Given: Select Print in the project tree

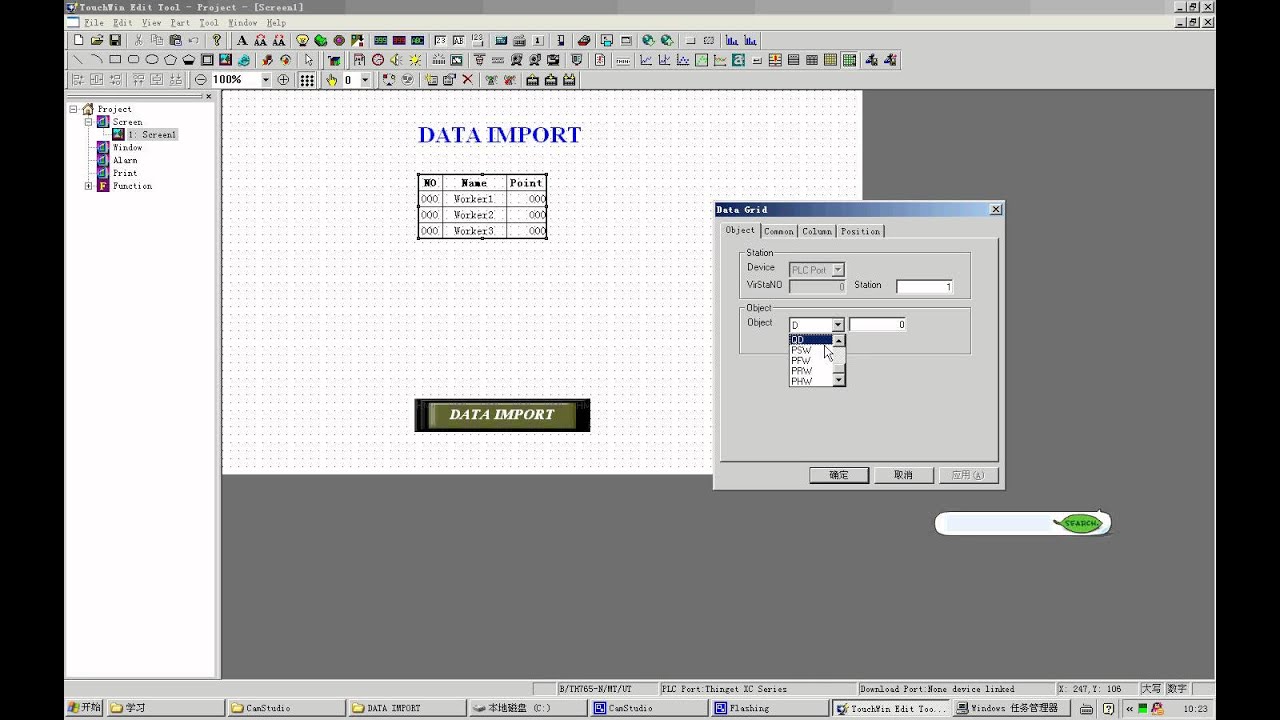Looking at the screenshot, I should pyautogui.click(x=125, y=174).
